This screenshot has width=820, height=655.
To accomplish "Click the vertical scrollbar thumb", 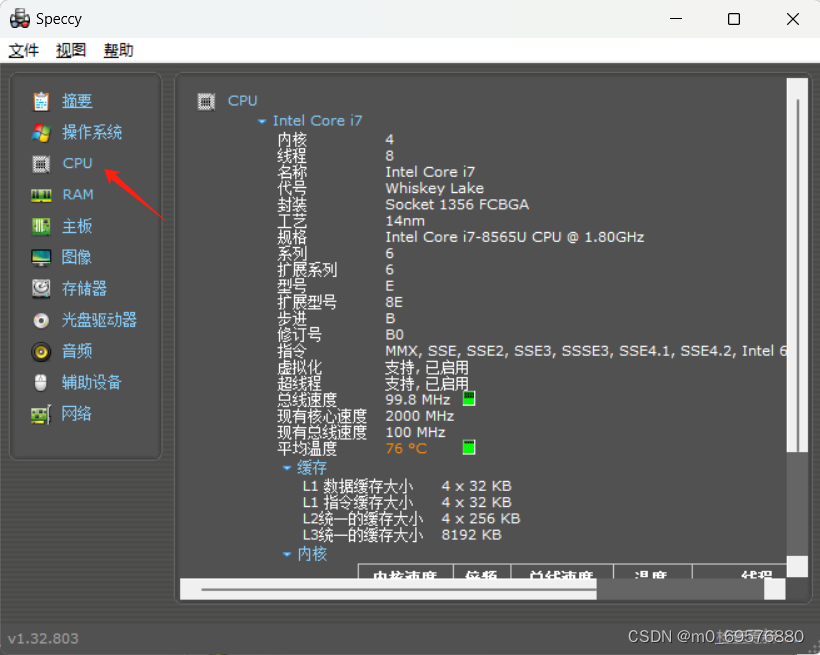I will [798, 275].
